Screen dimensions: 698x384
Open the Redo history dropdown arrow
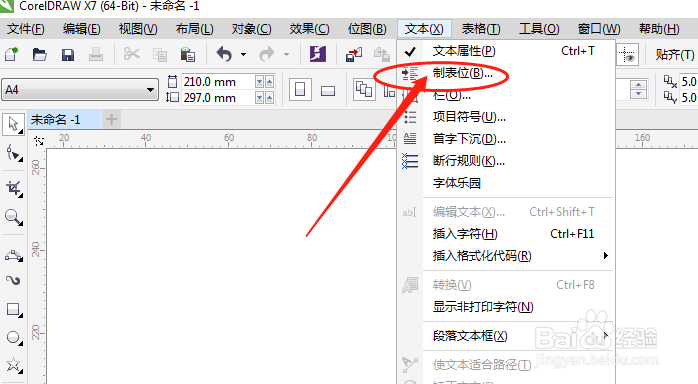(286, 55)
